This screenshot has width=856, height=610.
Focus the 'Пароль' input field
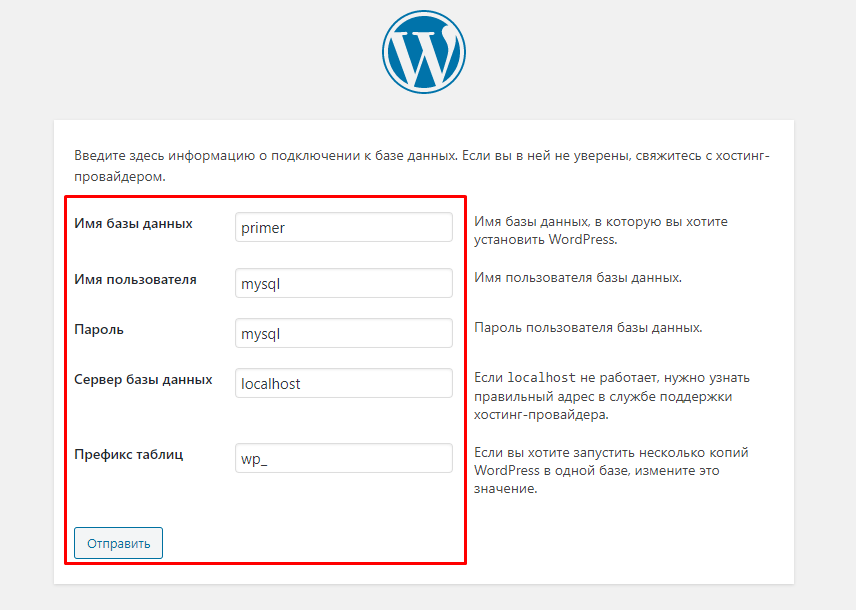pyautogui.click(x=343, y=333)
